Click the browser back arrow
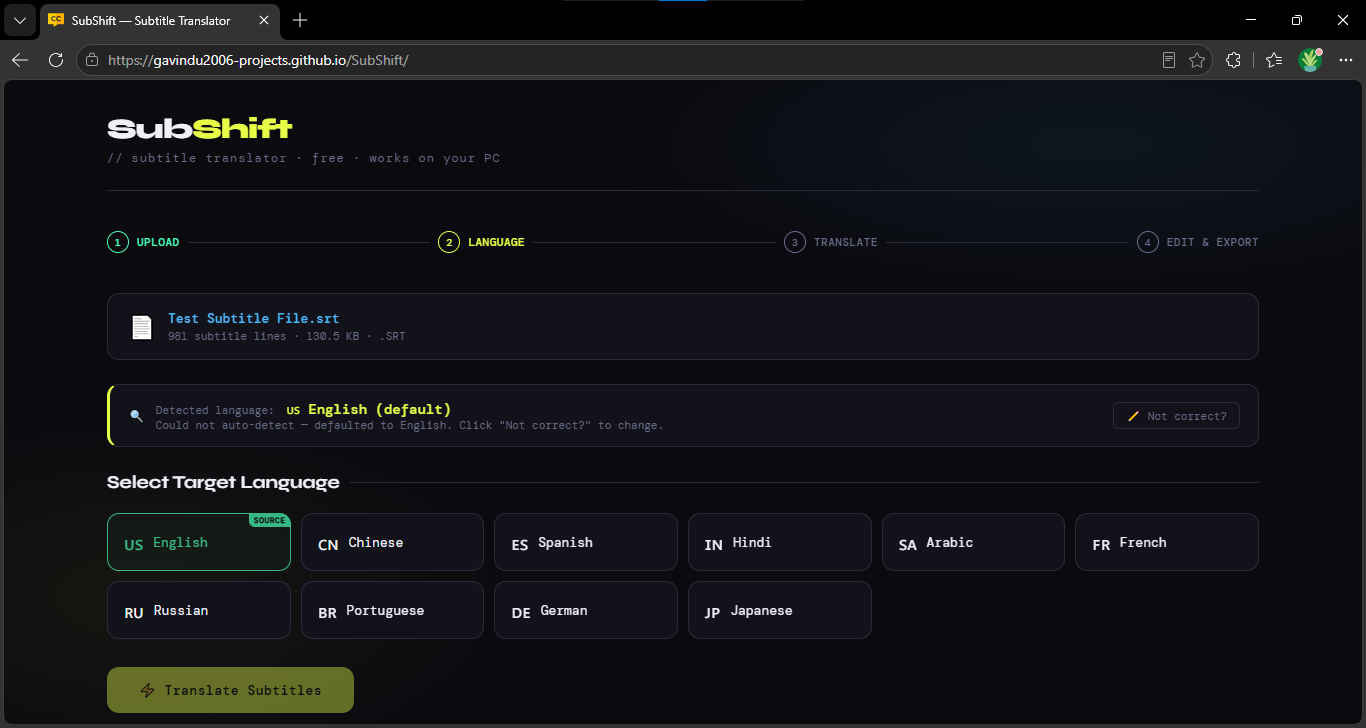Image resolution: width=1366 pixels, height=728 pixels. tap(20, 60)
